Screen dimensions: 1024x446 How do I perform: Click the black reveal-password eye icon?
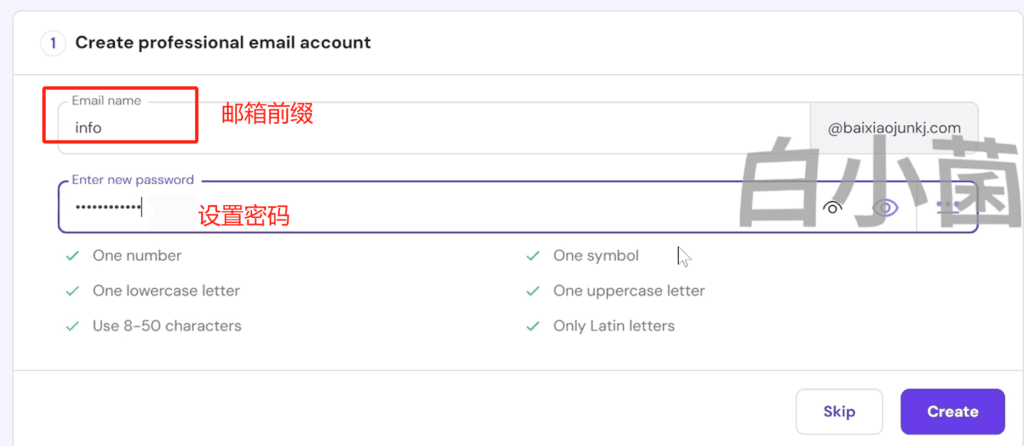(833, 208)
